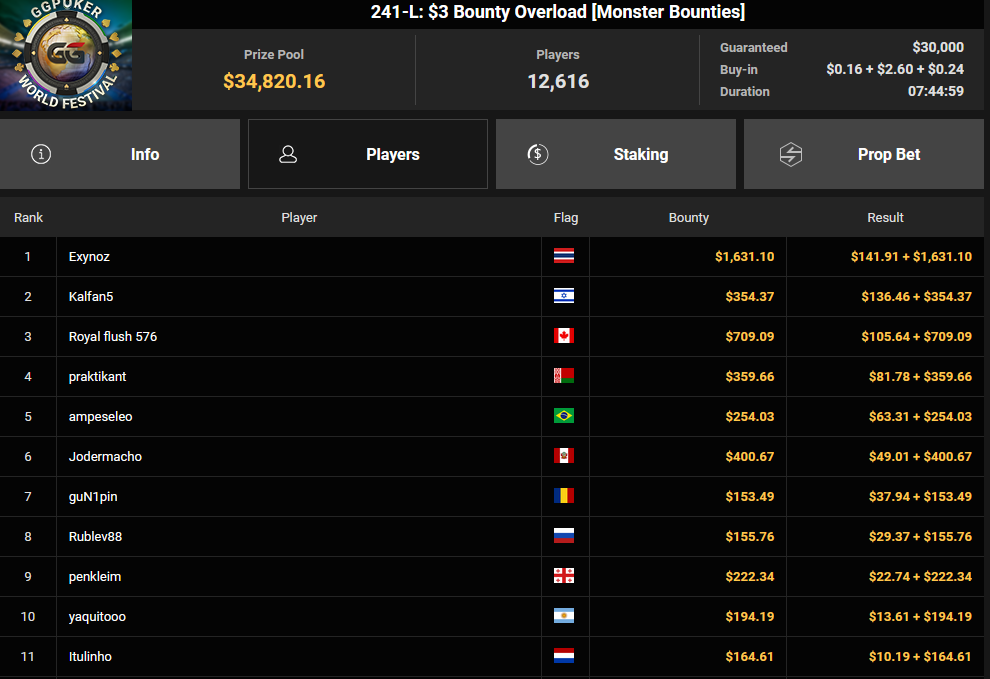
Task: Open the Prop Bet tab
Action: [x=864, y=154]
